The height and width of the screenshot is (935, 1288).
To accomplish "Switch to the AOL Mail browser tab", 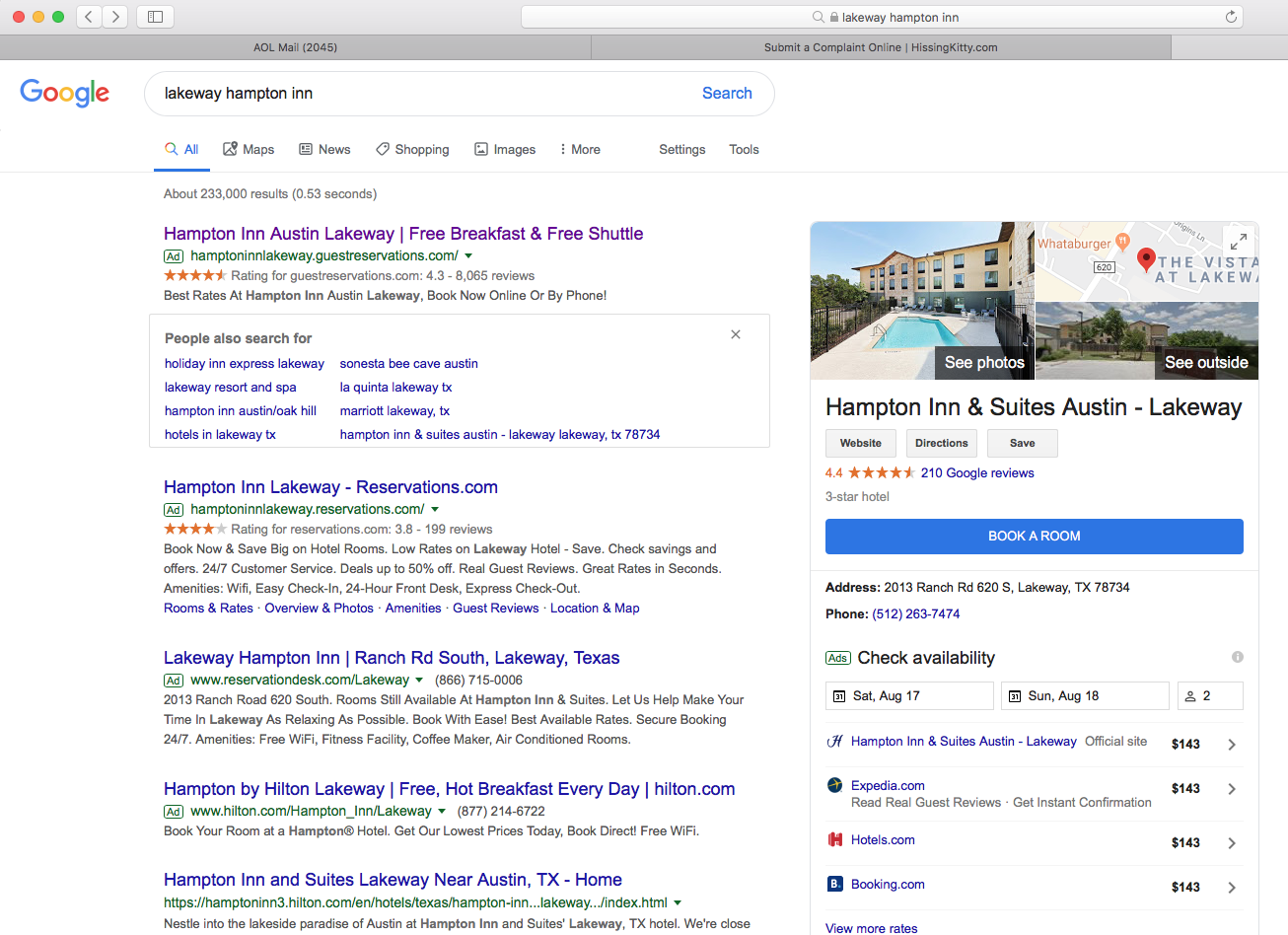I will tap(295, 47).
